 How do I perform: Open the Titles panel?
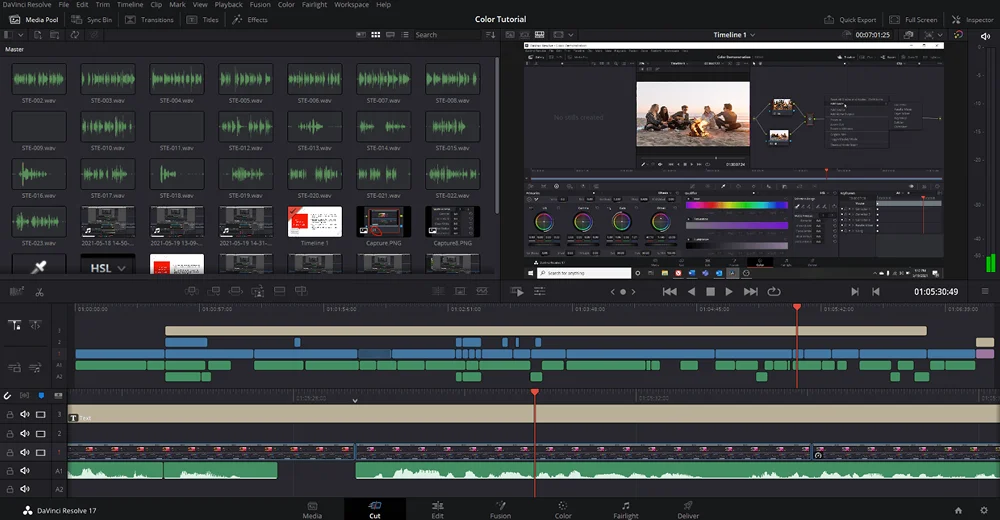202,20
